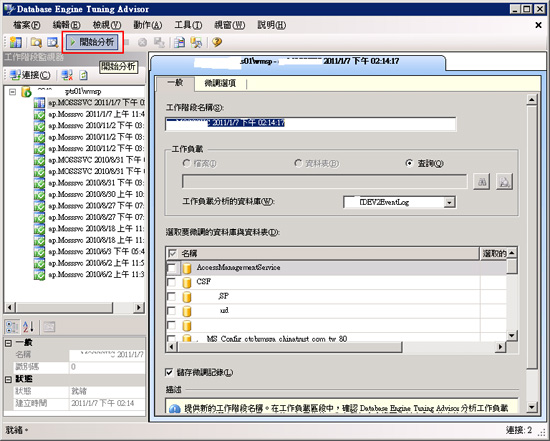Open help with the yellow question mark icon
Image resolution: width=550 pixels, height=441 pixels.
click(x=217, y=42)
